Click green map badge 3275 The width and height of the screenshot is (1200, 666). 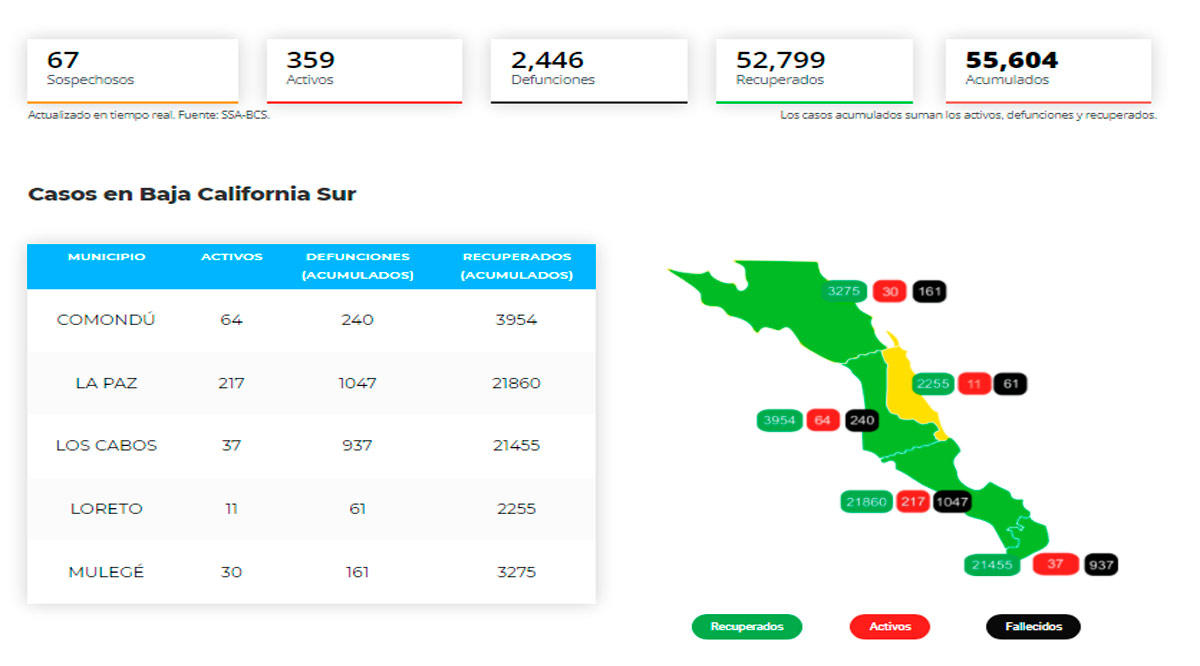pyautogui.click(x=844, y=292)
